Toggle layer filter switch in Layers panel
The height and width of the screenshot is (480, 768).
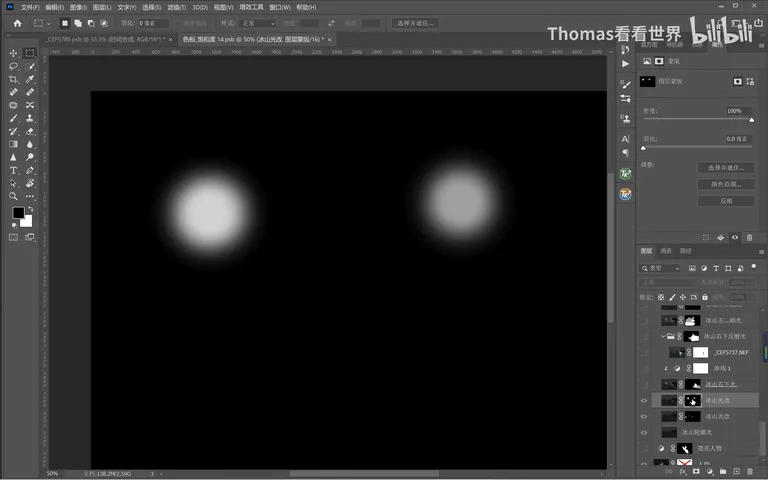click(754, 267)
